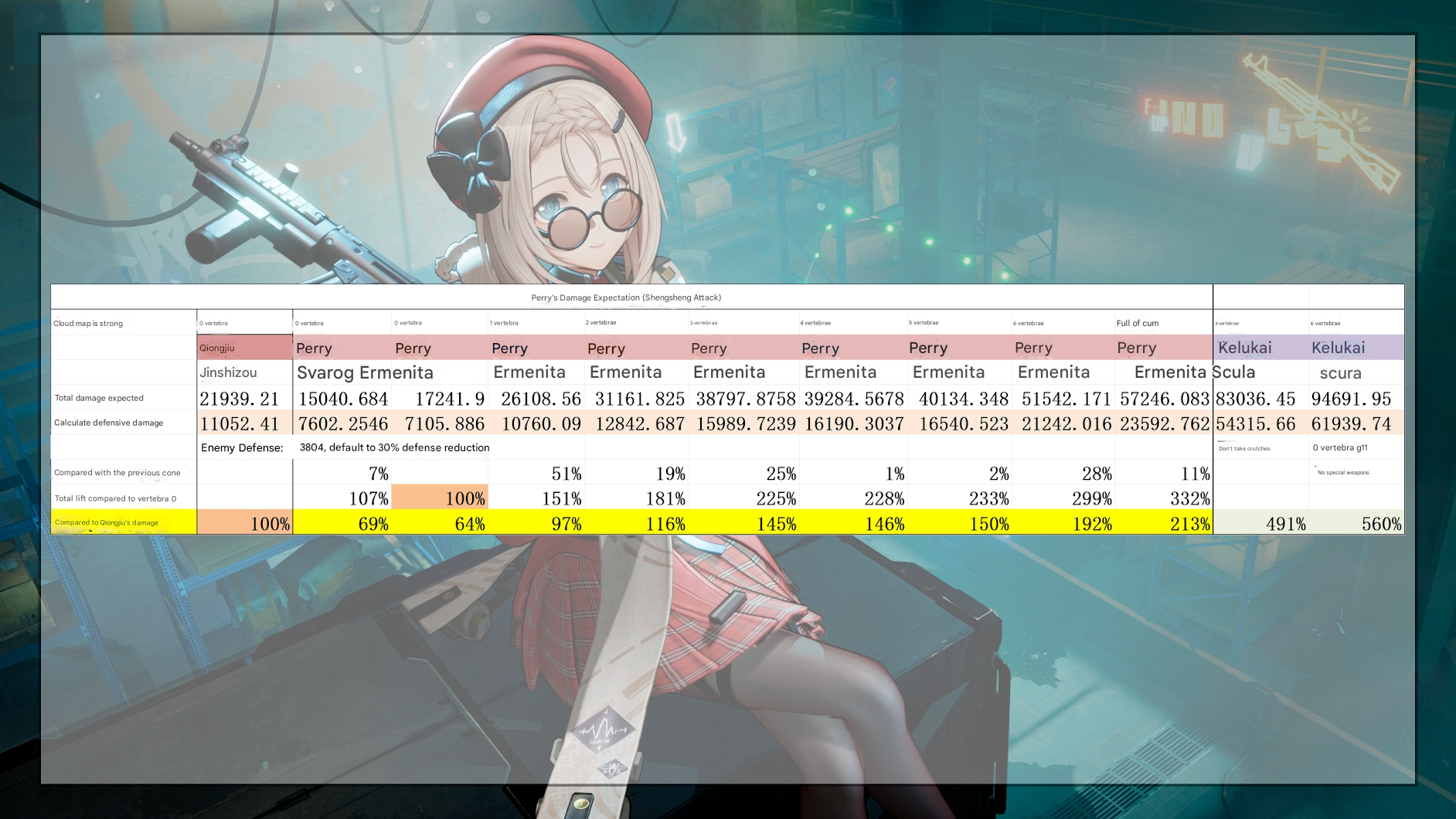Image resolution: width=1456 pixels, height=819 pixels.
Task: Select the total damage value "51542.171"
Action: (1066, 399)
